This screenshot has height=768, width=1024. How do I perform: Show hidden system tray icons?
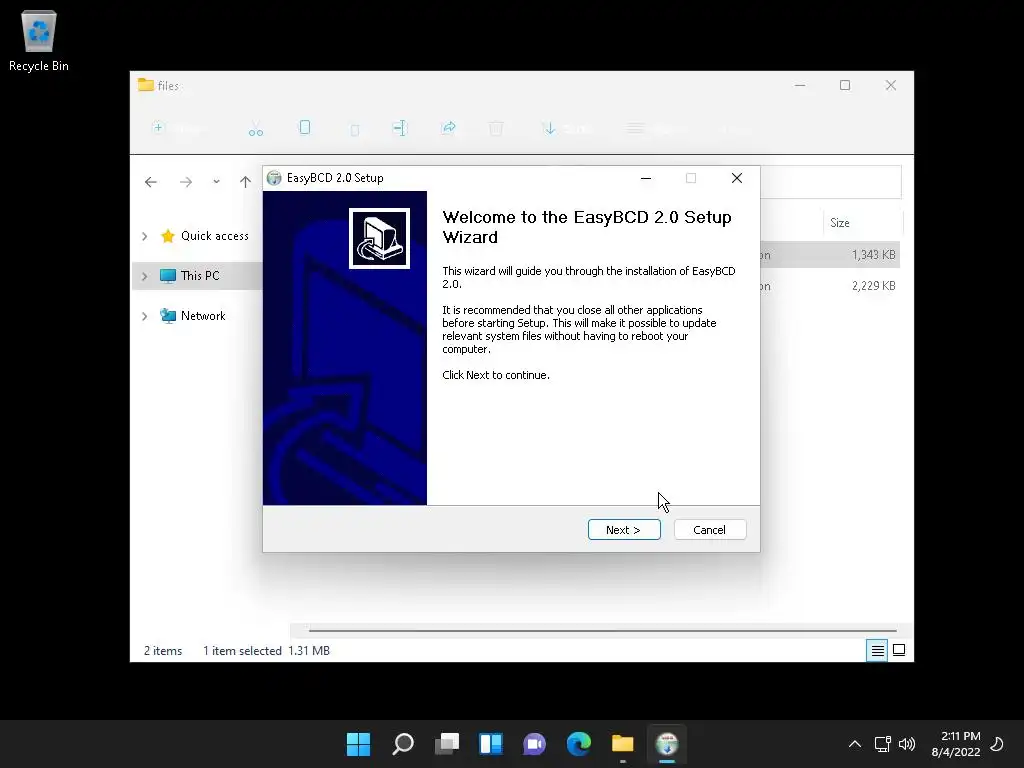click(855, 744)
